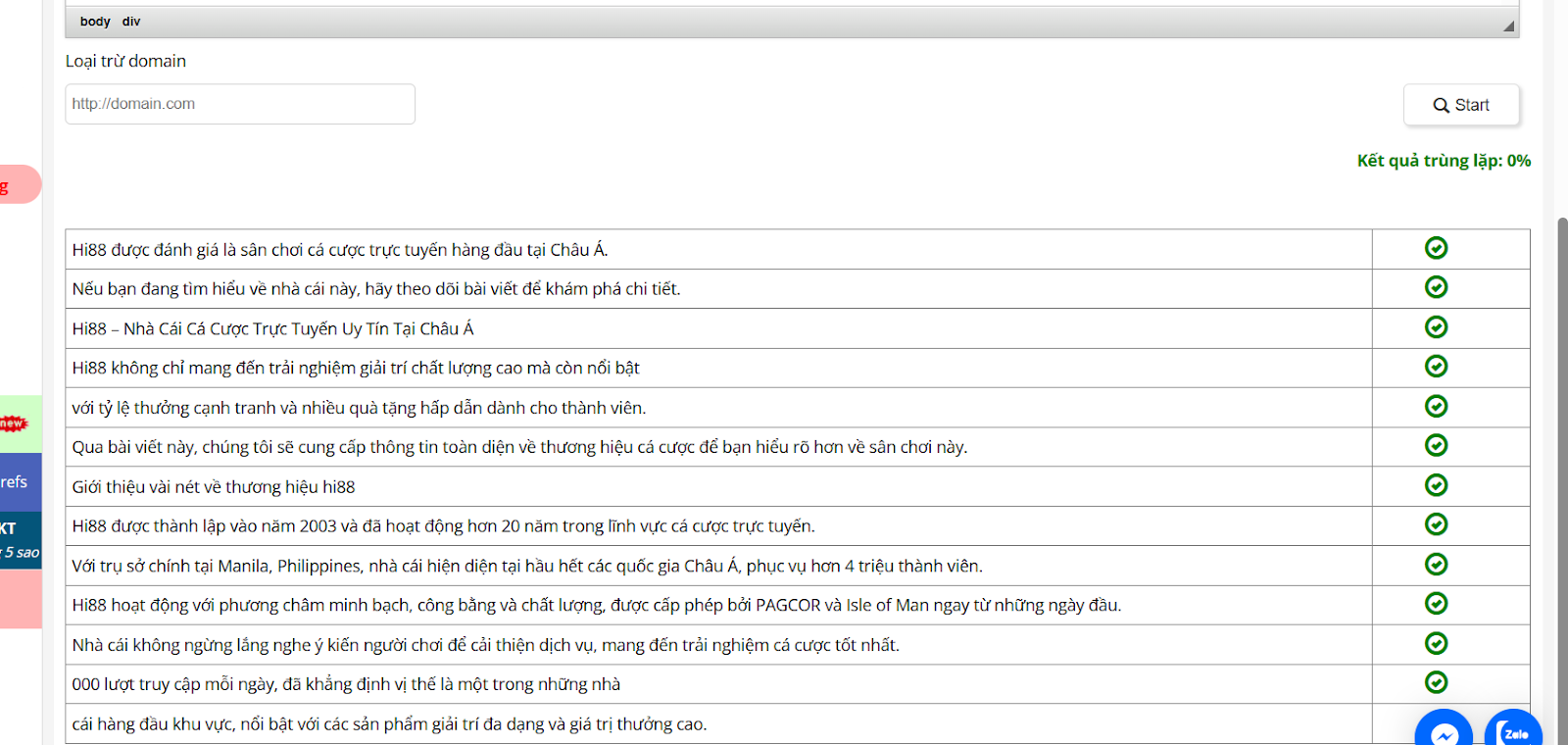The height and width of the screenshot is (745, 1568).
Task: Click check icon for 'Hi88 – Nhà Cái Cá Cược' row
Action: click(x=1437, y=327)
